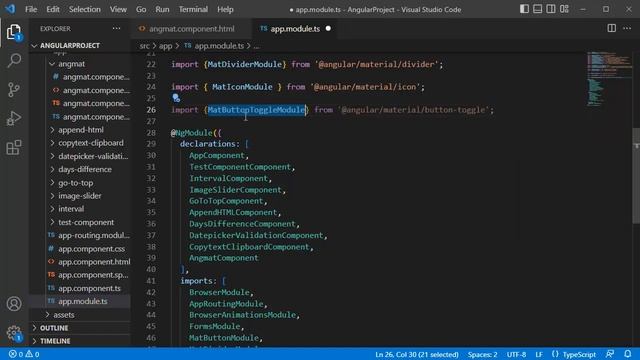Viewport: 640px width, 360px height.
Task: Click the code minimap
Action: coord(609,80)
